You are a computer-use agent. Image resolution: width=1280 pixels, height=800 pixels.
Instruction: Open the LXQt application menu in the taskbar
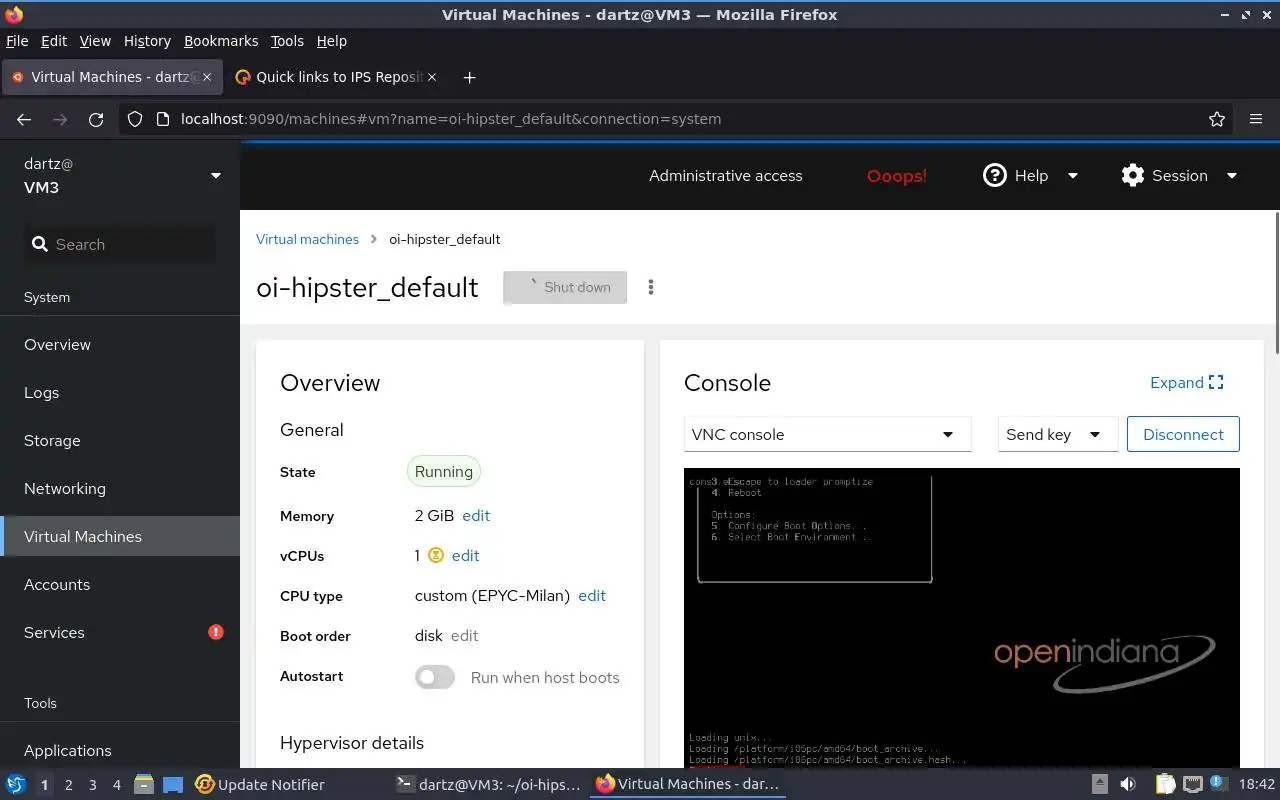[x=16, y=784]
